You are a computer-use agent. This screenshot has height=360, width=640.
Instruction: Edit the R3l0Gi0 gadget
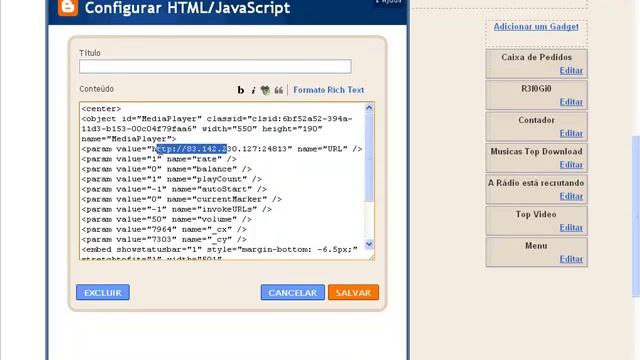point(571,102)
